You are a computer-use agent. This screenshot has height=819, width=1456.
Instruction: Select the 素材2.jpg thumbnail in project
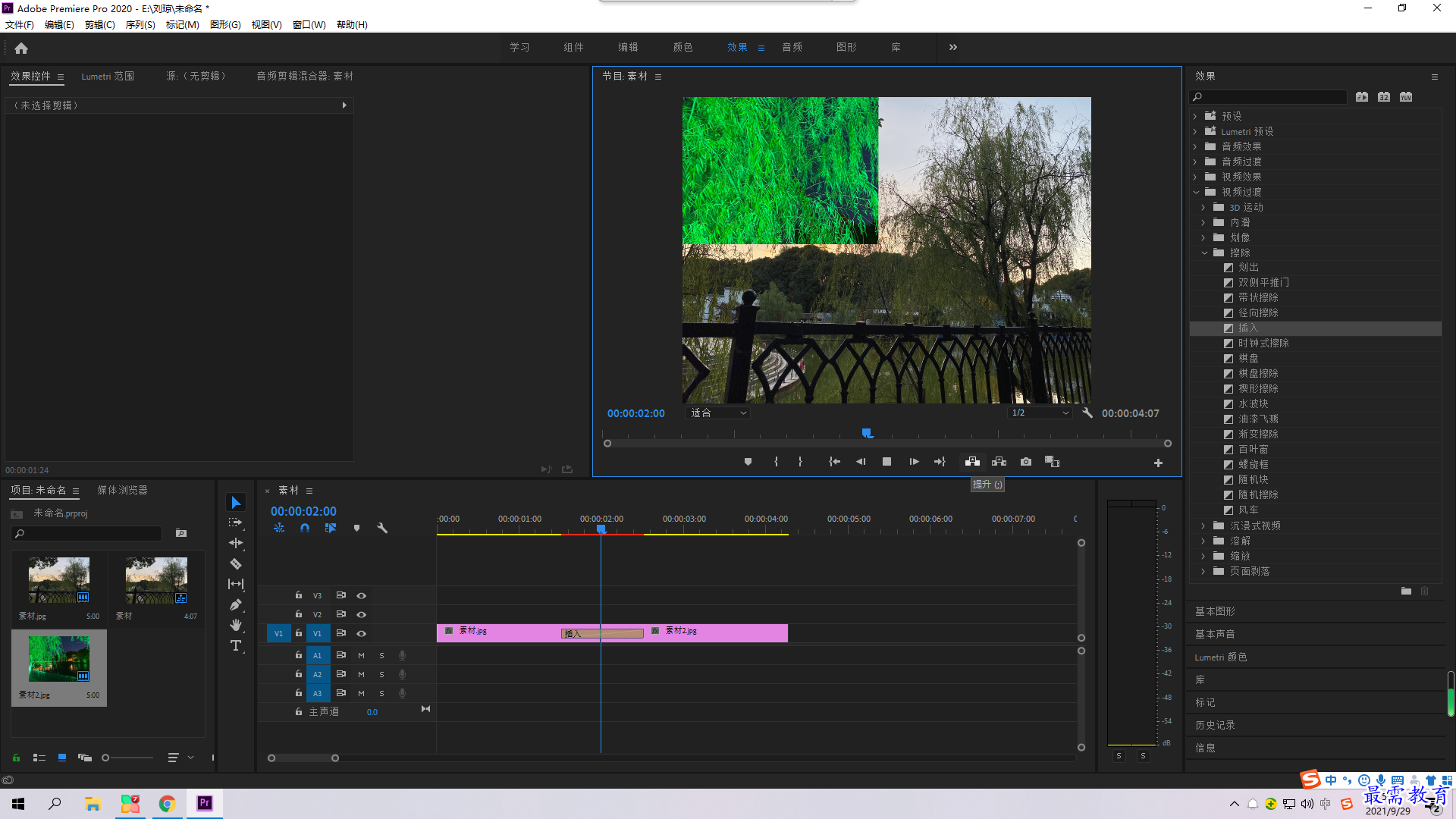pyautogui.click(x=59, y=658)
